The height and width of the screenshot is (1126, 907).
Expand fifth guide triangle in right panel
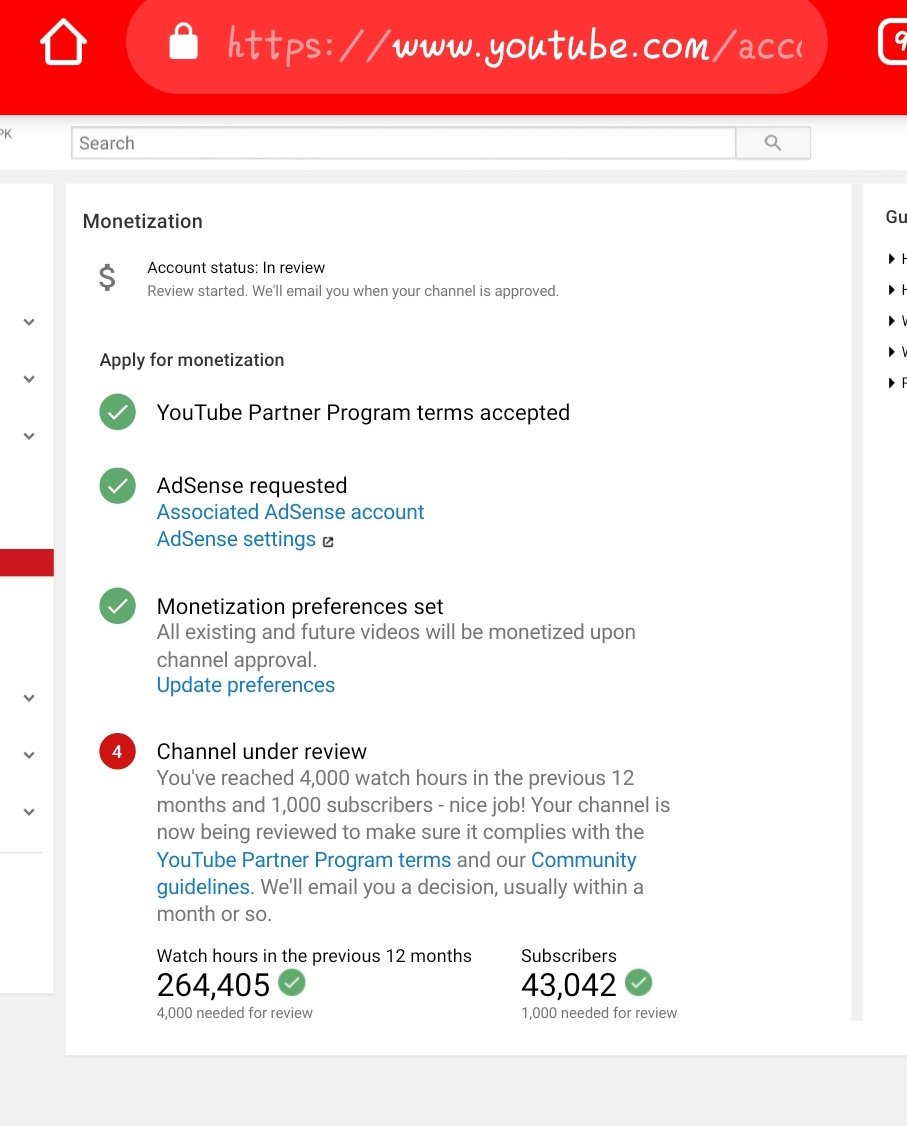tap(891, 383)
